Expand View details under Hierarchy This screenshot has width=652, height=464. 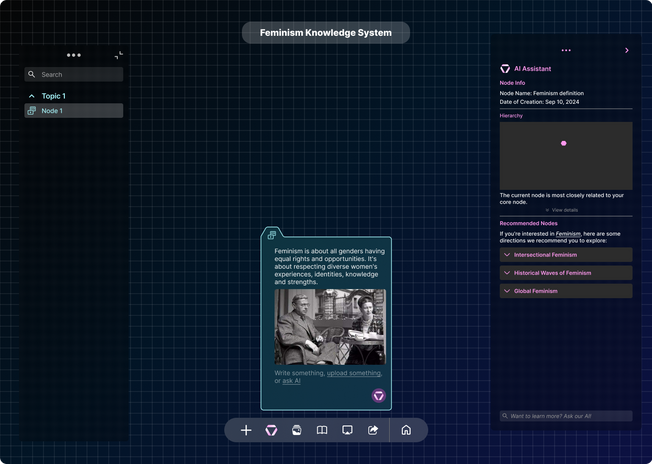[x=562, y=210]
